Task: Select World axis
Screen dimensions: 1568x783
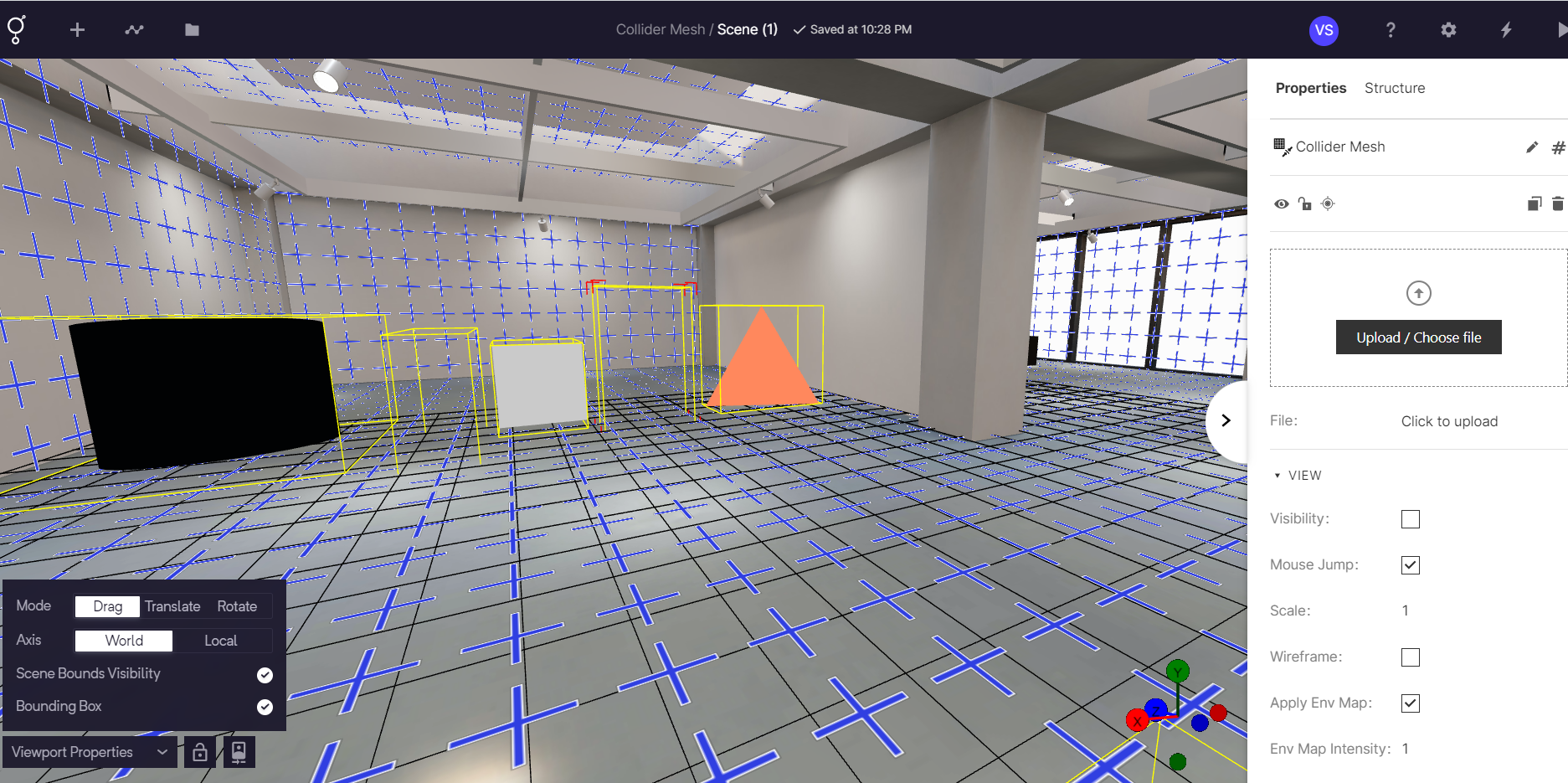Action: [x=124, y=641]
